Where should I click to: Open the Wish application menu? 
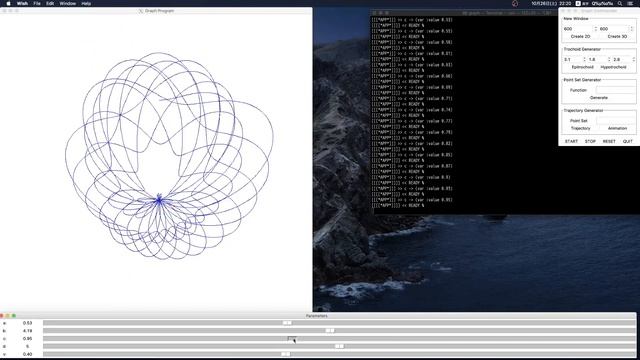pos(22,3)
